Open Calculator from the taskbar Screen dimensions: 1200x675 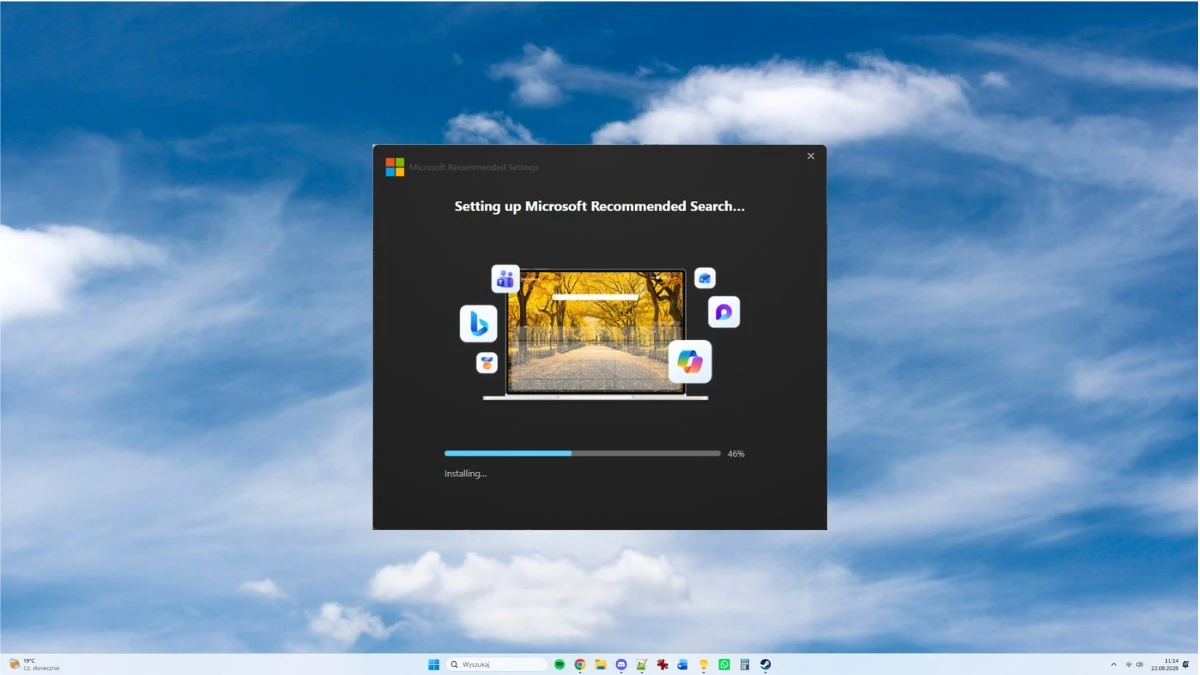(x=745, y=664)
